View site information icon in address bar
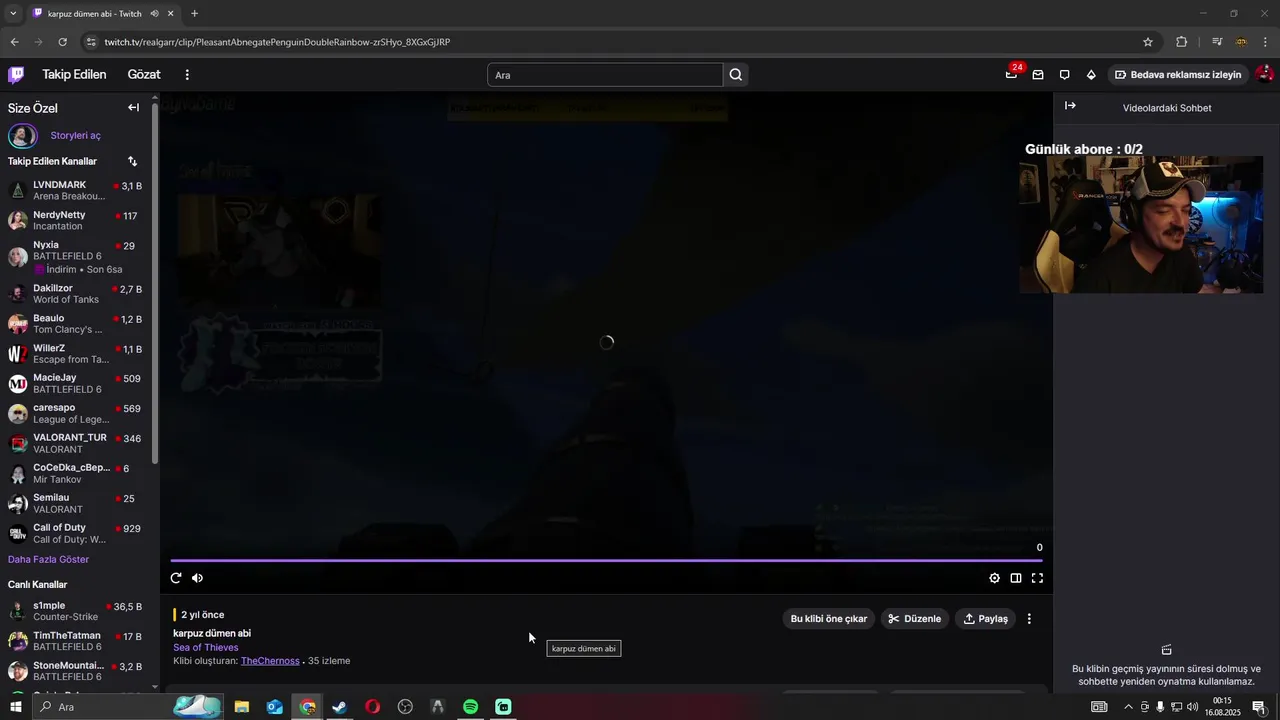The height and width of the screenshot is (720, 1280). coord(91,42)
